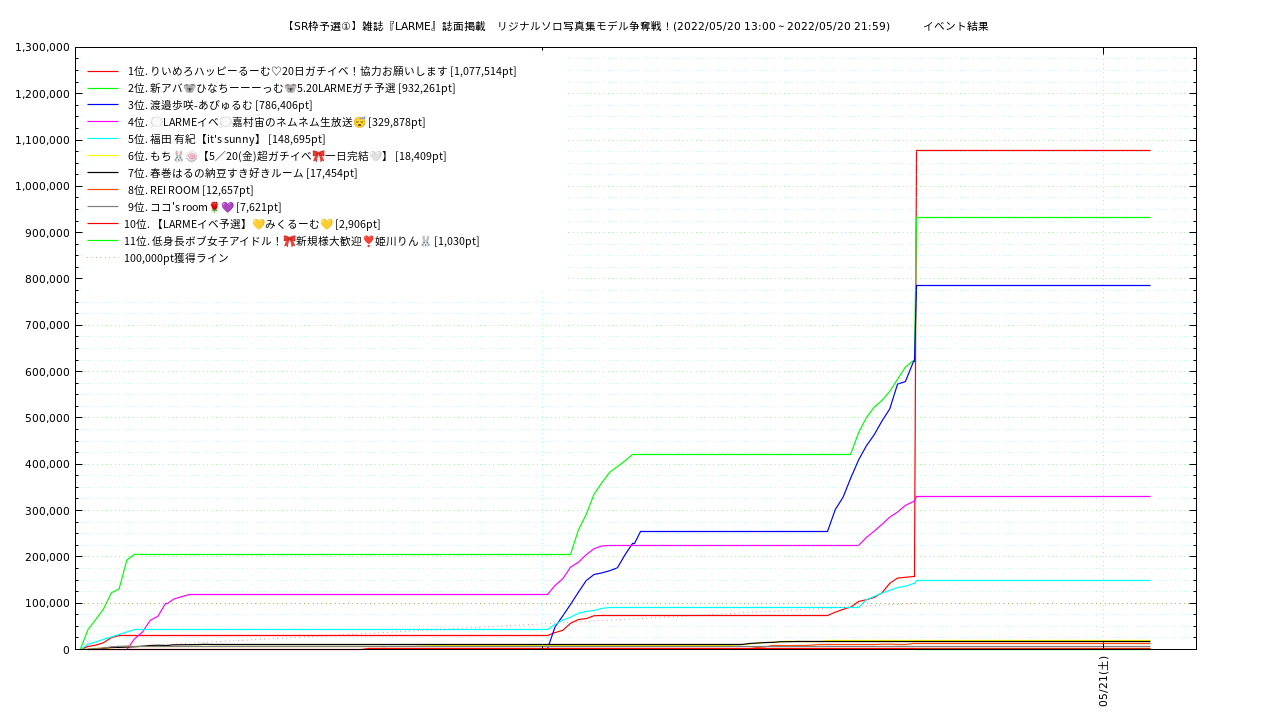Click the 1,300,000 y-axis label
Image resolution: width=1280 pixels, height=720 pixels.
click(42, 47)
